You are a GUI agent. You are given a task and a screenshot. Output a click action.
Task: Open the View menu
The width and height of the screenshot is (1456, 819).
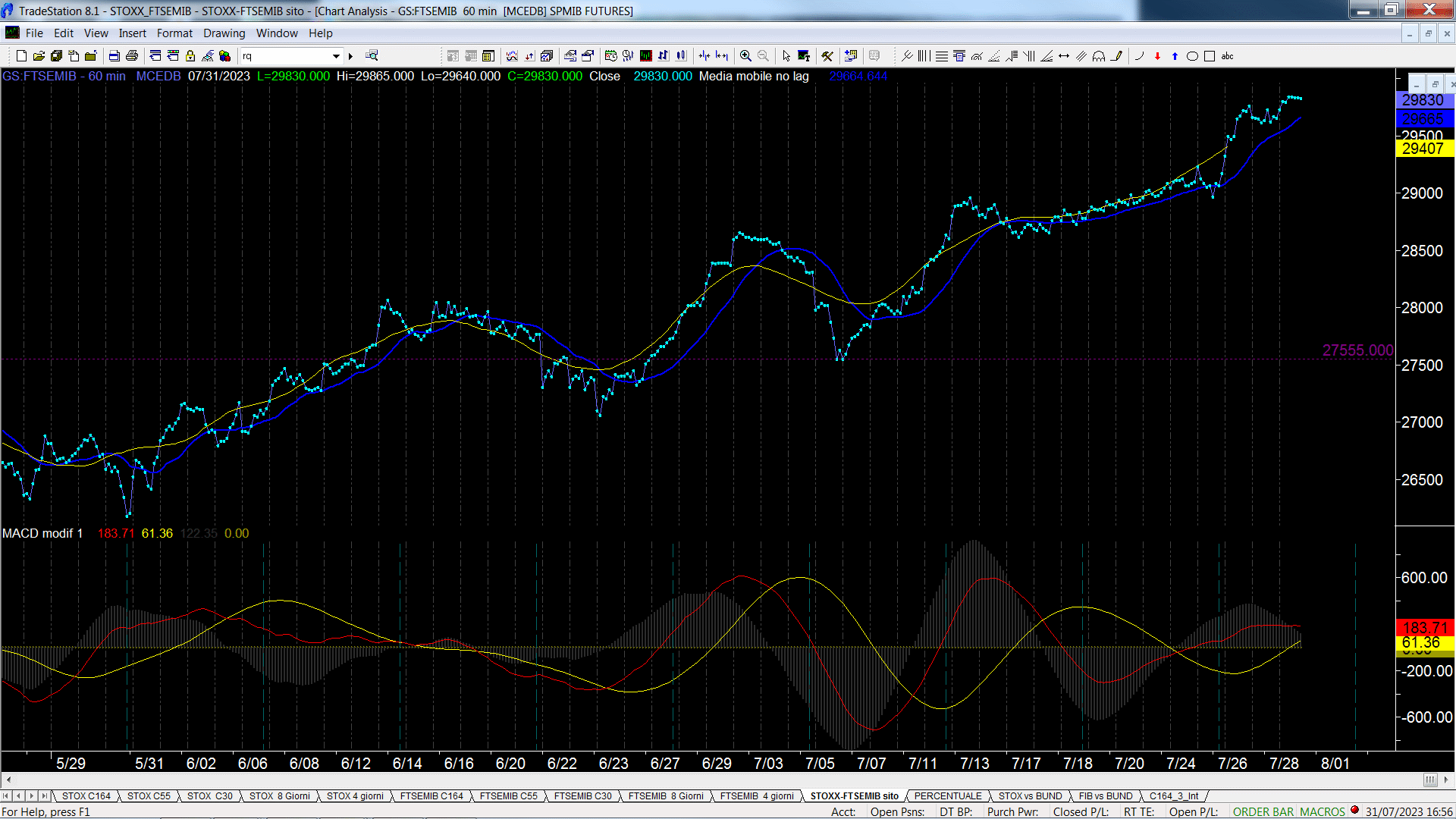point(96,33)
